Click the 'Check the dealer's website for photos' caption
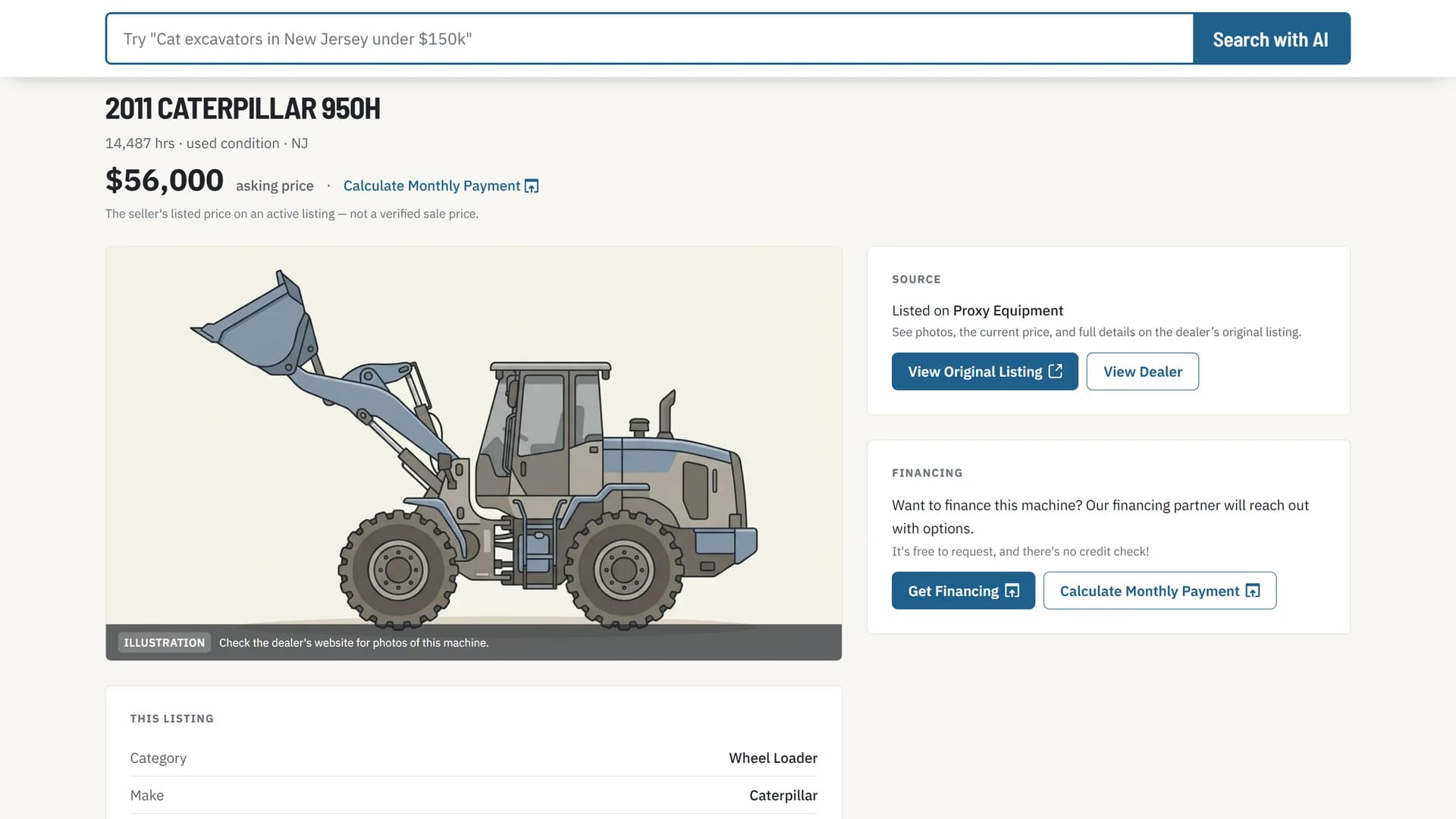This screenshot has width=1456, height=819. point(353,642)
